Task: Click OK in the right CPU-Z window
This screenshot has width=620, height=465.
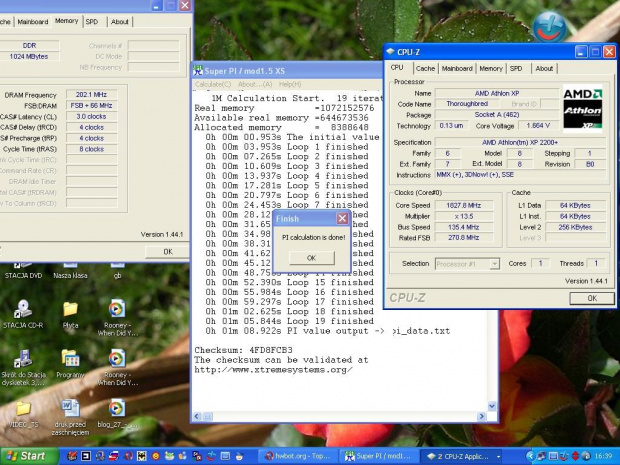Action: 592,298
